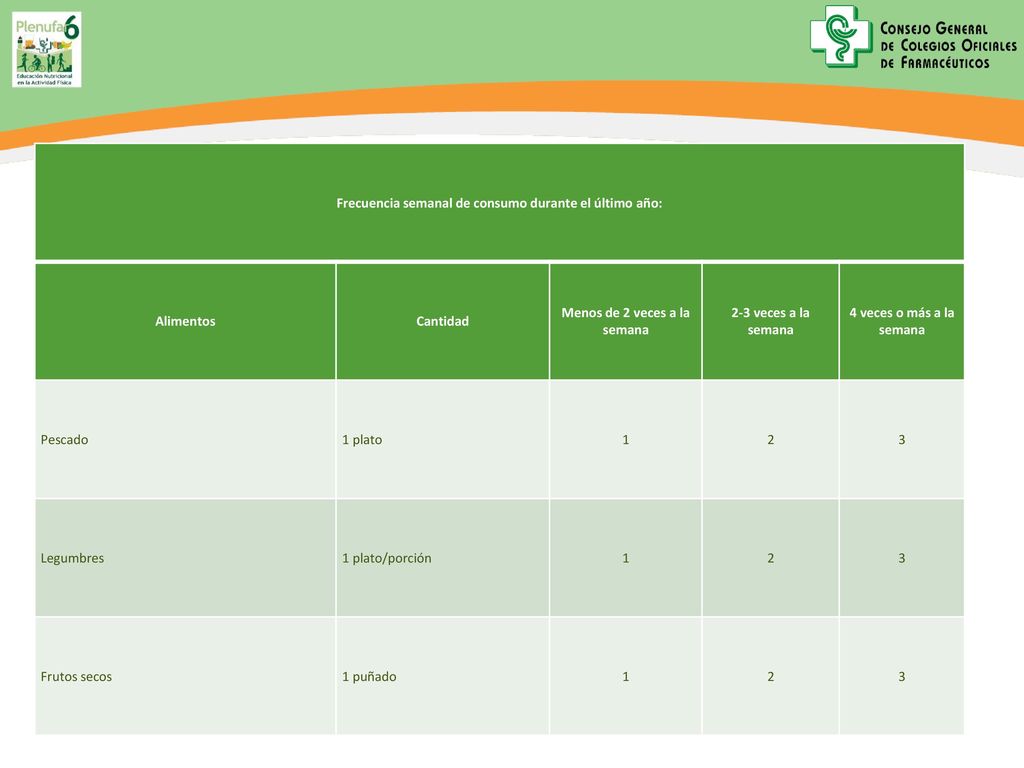The height and width of the screenshot is (768, 1024).
Task: Choose score 2 in the Legumbres row
Action: click(x=771, y=558)
